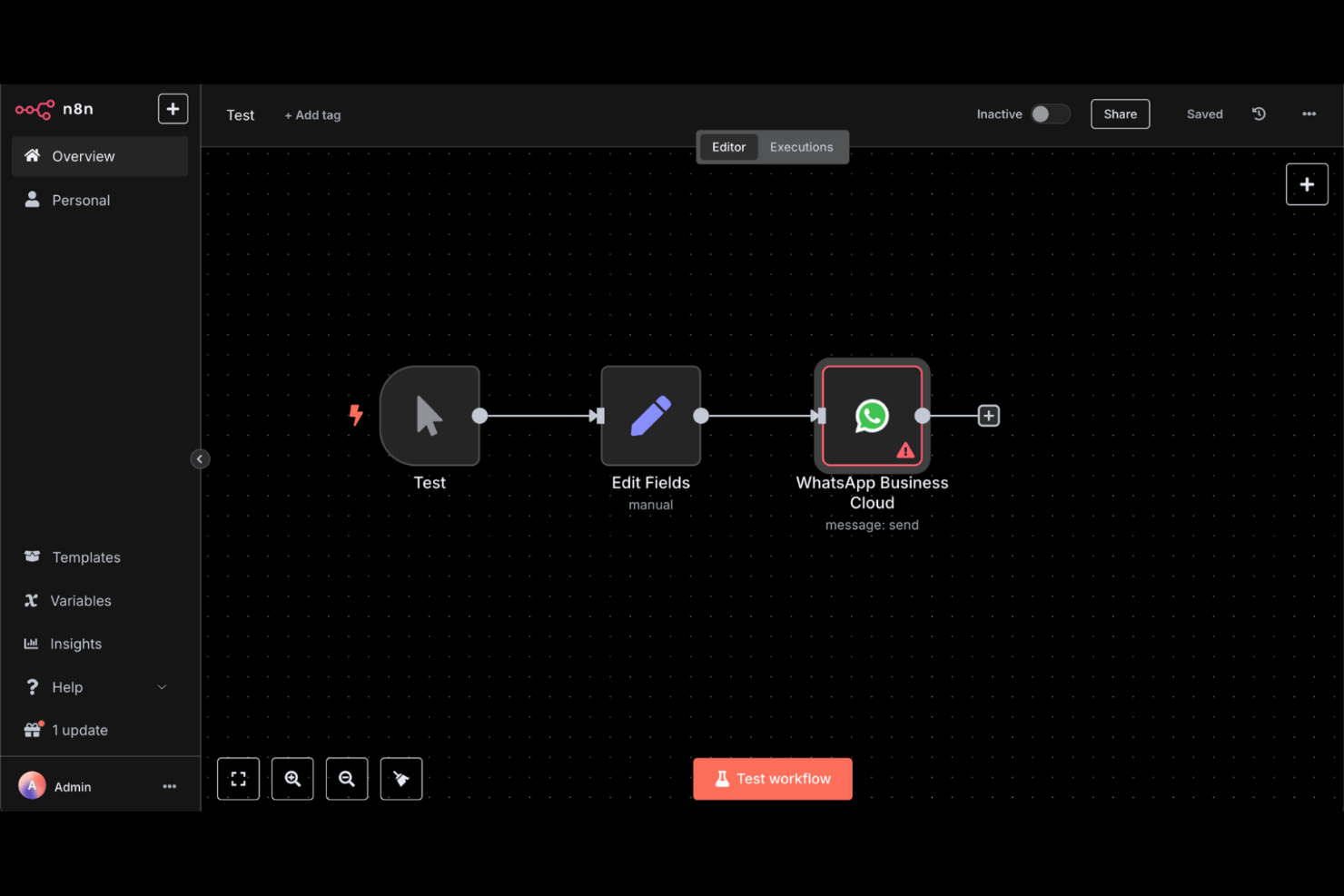
Task: Open workflow options ellipsis menu
Action: click(1309, 113)
